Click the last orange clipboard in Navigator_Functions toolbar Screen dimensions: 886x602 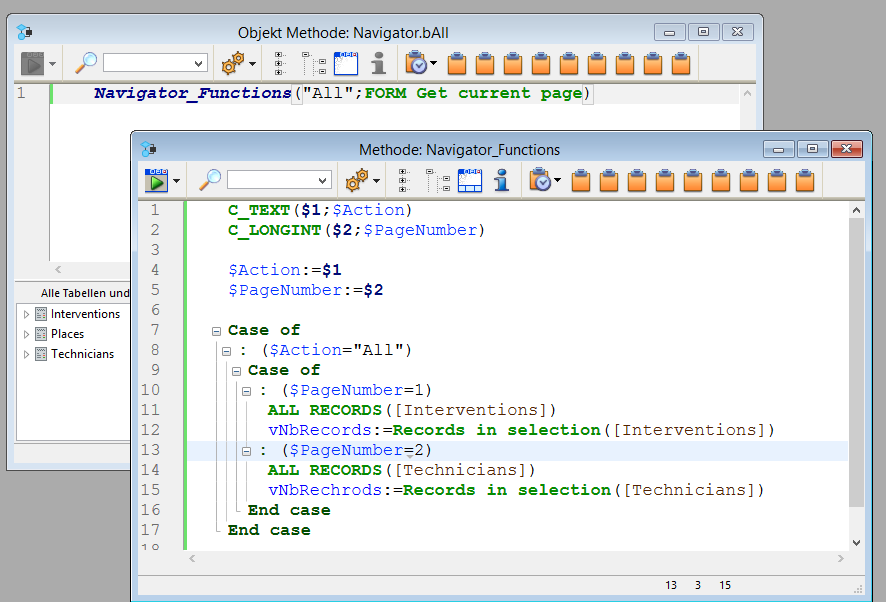[x=805, y=180]
